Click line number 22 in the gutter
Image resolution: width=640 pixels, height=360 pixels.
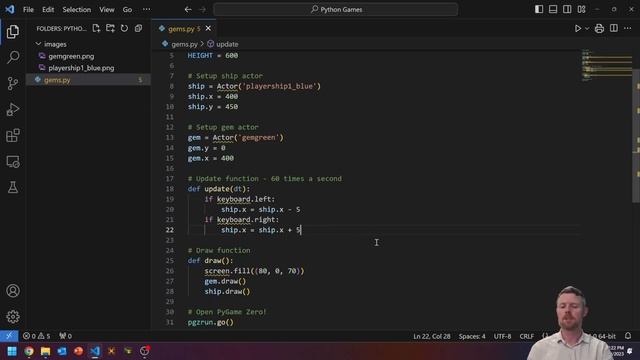(x=169, y=230)
